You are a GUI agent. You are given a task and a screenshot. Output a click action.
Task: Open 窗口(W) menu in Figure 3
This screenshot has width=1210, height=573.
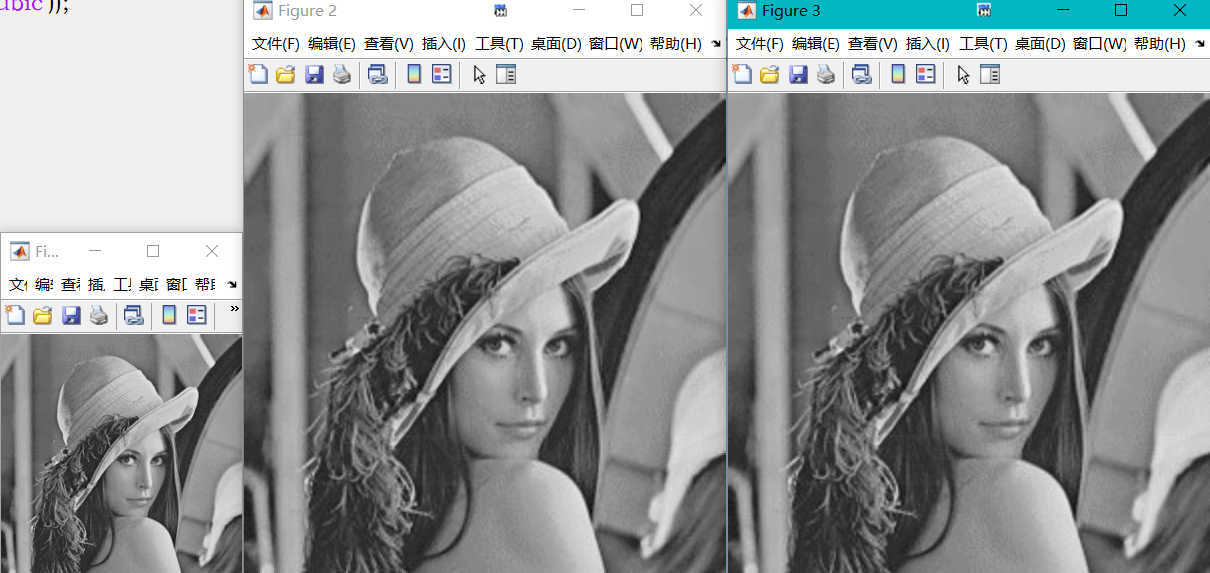pyautogui.click(x=1099, y=44)
